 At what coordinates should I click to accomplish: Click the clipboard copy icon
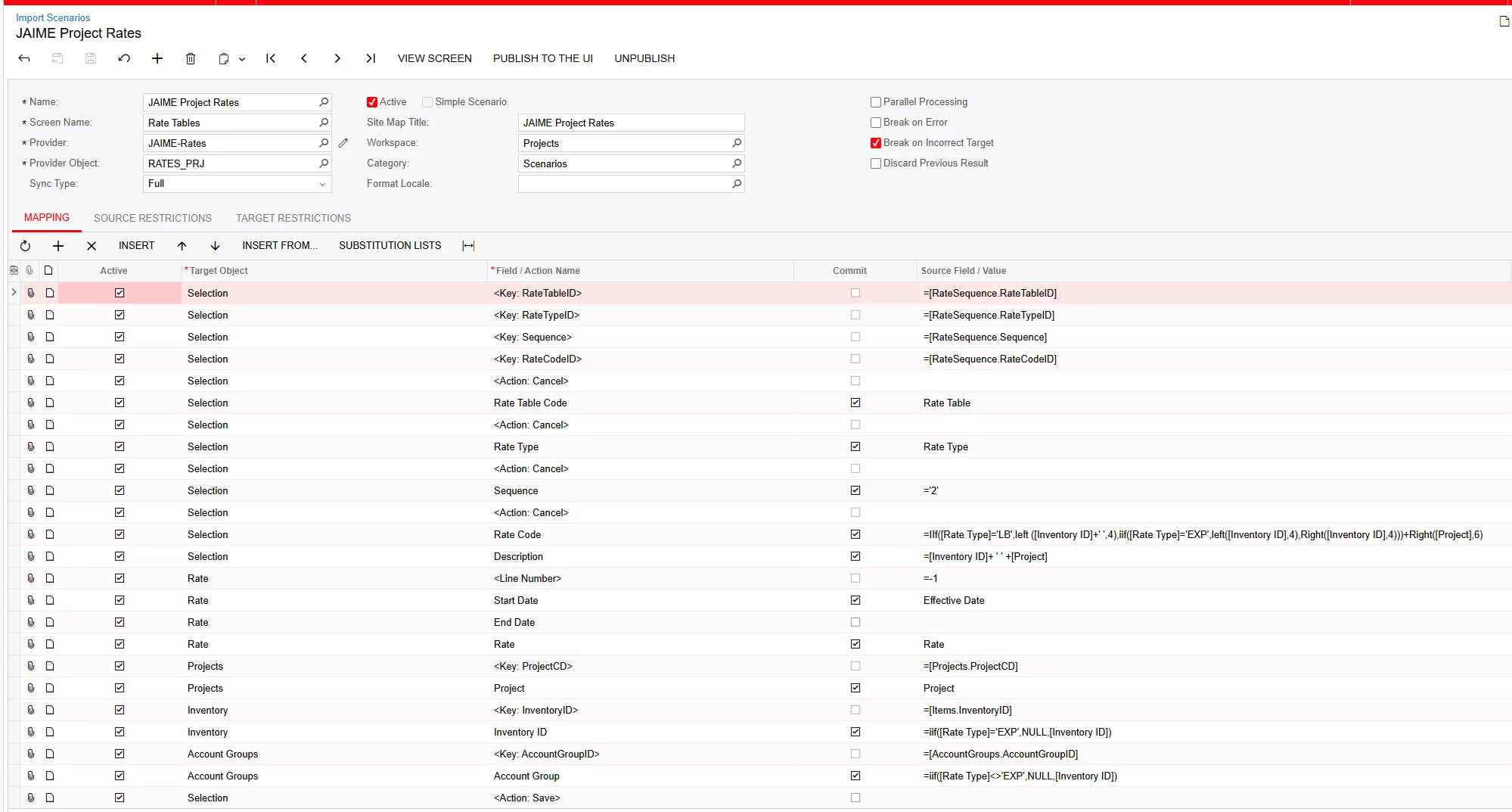coord(224,58)
